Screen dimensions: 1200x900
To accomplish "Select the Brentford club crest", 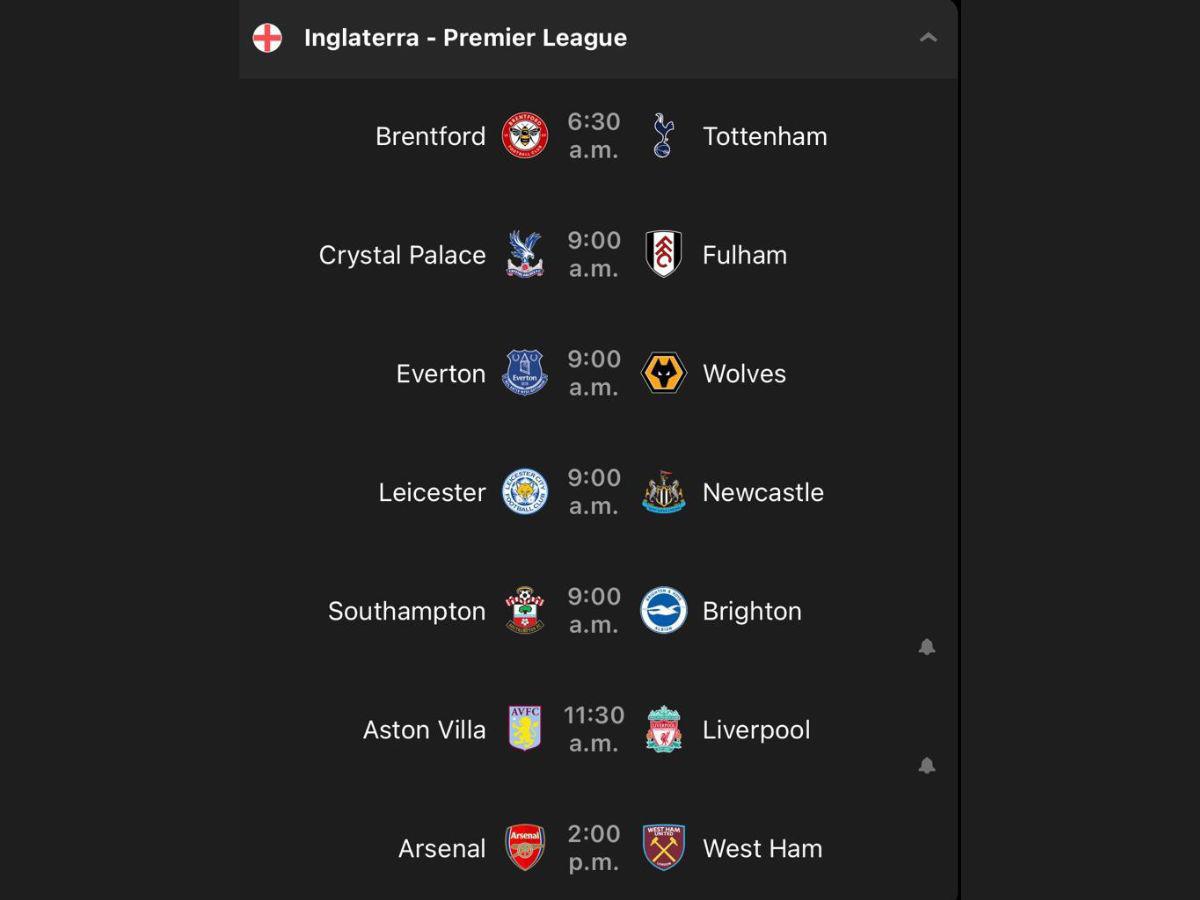I will point(524,136).
